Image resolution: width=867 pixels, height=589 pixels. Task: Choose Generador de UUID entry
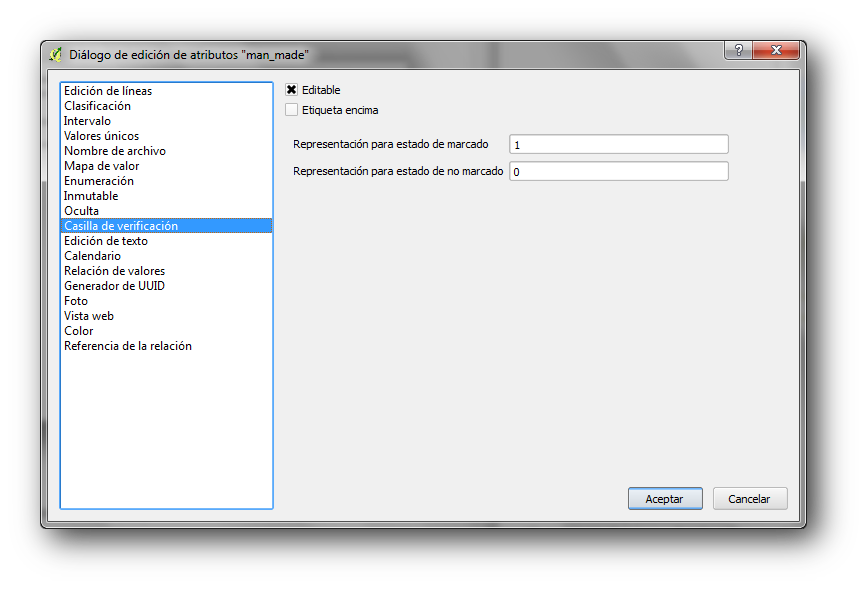(166, 285)
